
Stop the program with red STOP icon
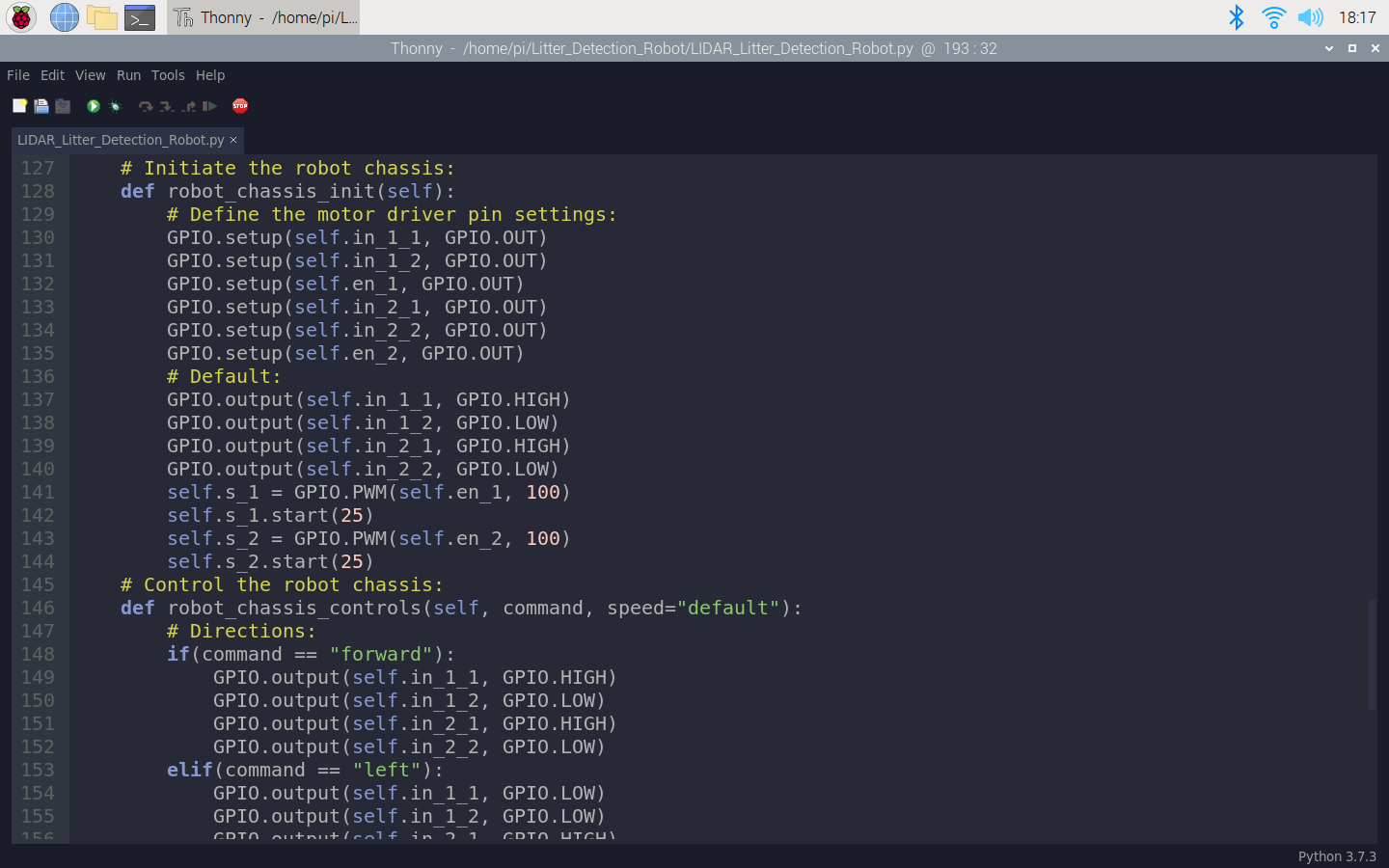[x=240, y=106]
